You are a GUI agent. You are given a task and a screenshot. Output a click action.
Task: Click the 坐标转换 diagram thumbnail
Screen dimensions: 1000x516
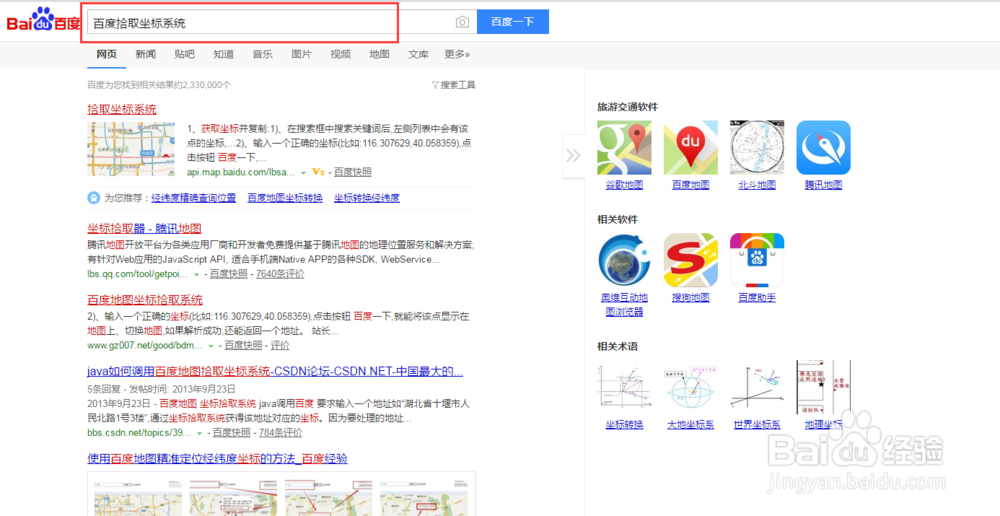pyautogui.click(x=624, y=387)
